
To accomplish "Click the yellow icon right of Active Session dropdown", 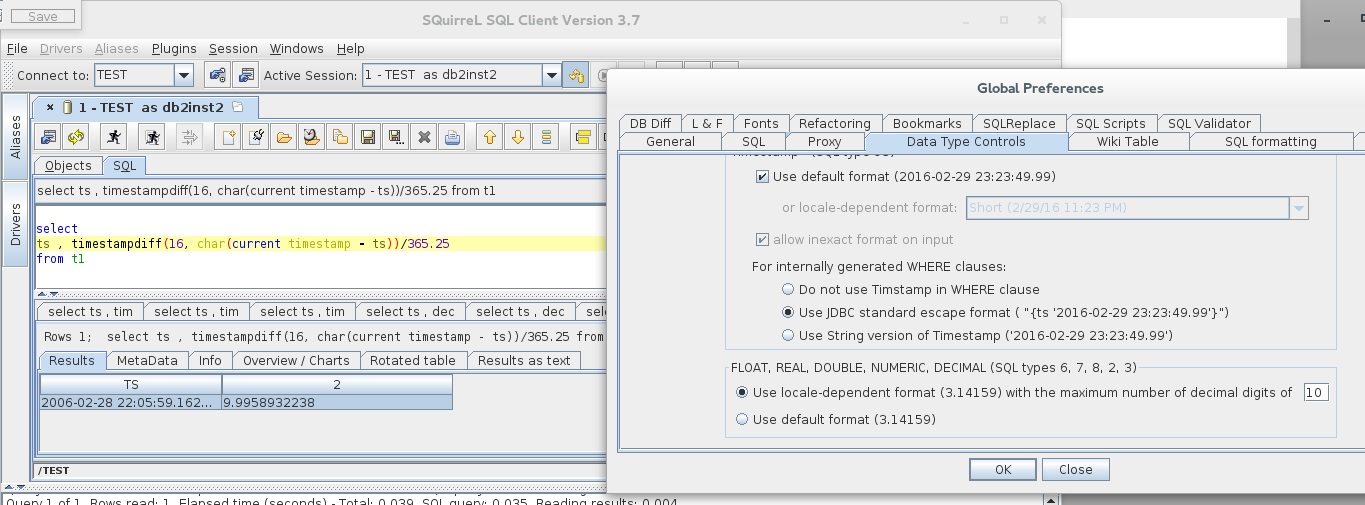I will pos(576,75).
